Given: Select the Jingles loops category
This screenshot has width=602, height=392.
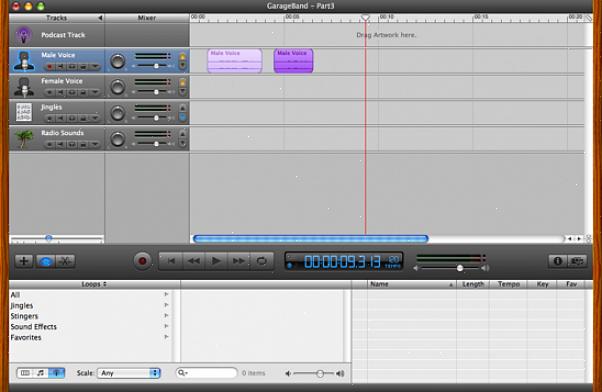Looking at the screenshot, I should [x=90, y=306].
